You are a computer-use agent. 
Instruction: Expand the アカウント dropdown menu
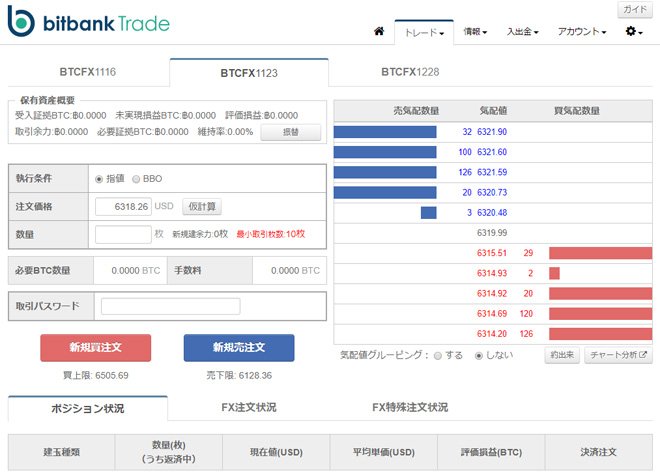582,32
